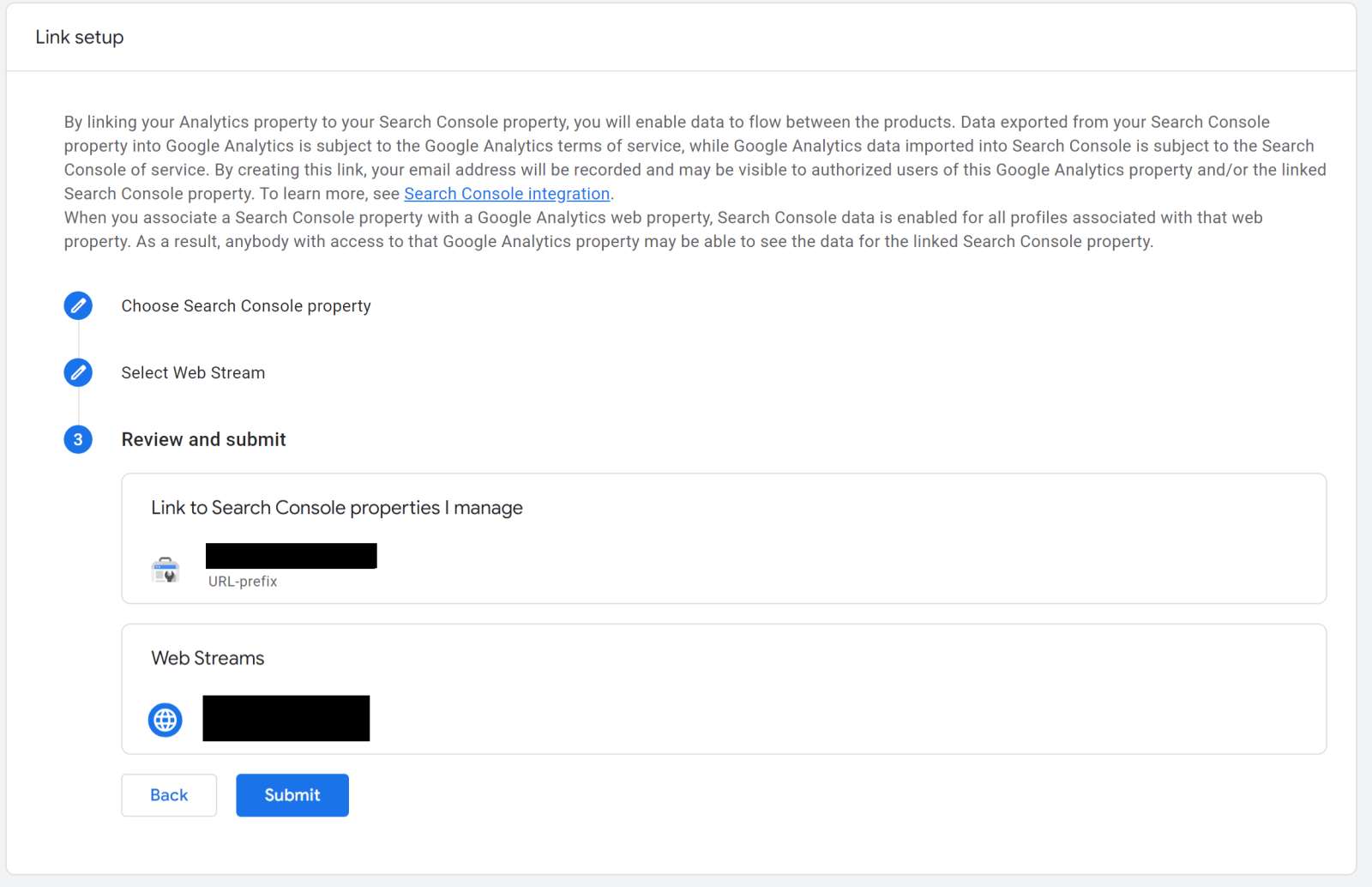Click the step 3 number circle
The width and height of the screenshot is (1372, 887).
pyautogui.click(x=78, y=439)
